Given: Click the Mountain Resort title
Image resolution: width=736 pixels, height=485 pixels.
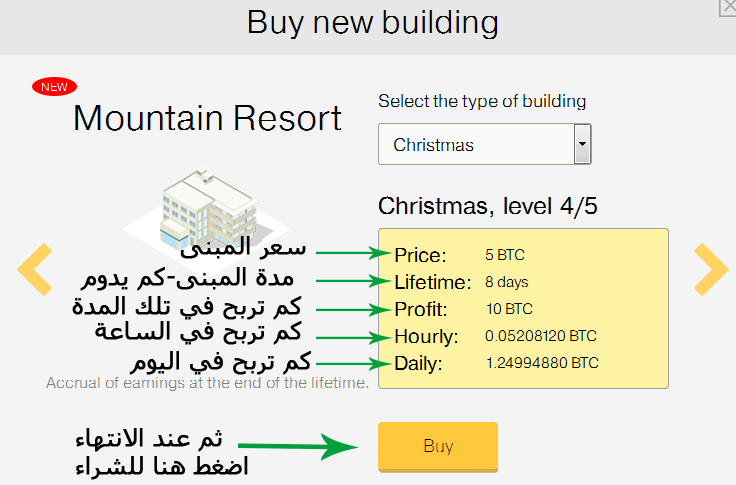Looking at the screenshot, I should point(207,118).
